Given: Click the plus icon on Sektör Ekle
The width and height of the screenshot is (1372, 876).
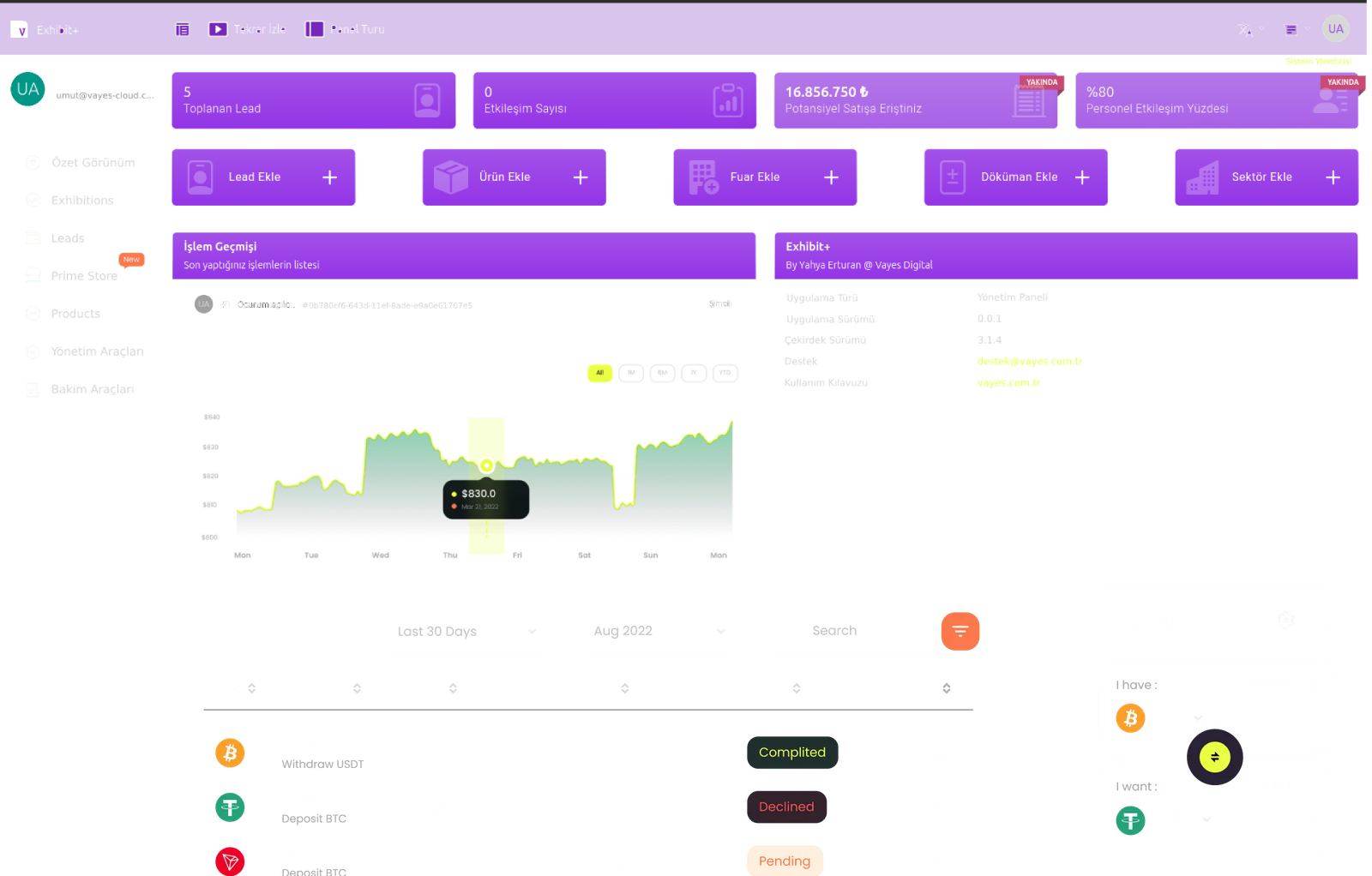Looking at the screenshot, I should pyautogui.click(x=1333, y=177).
